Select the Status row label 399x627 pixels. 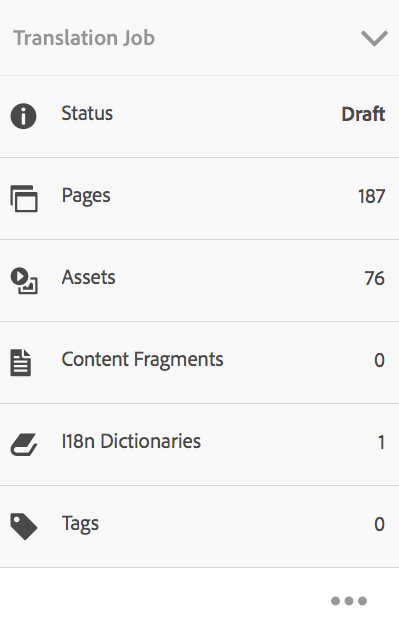tap(87, 113)
